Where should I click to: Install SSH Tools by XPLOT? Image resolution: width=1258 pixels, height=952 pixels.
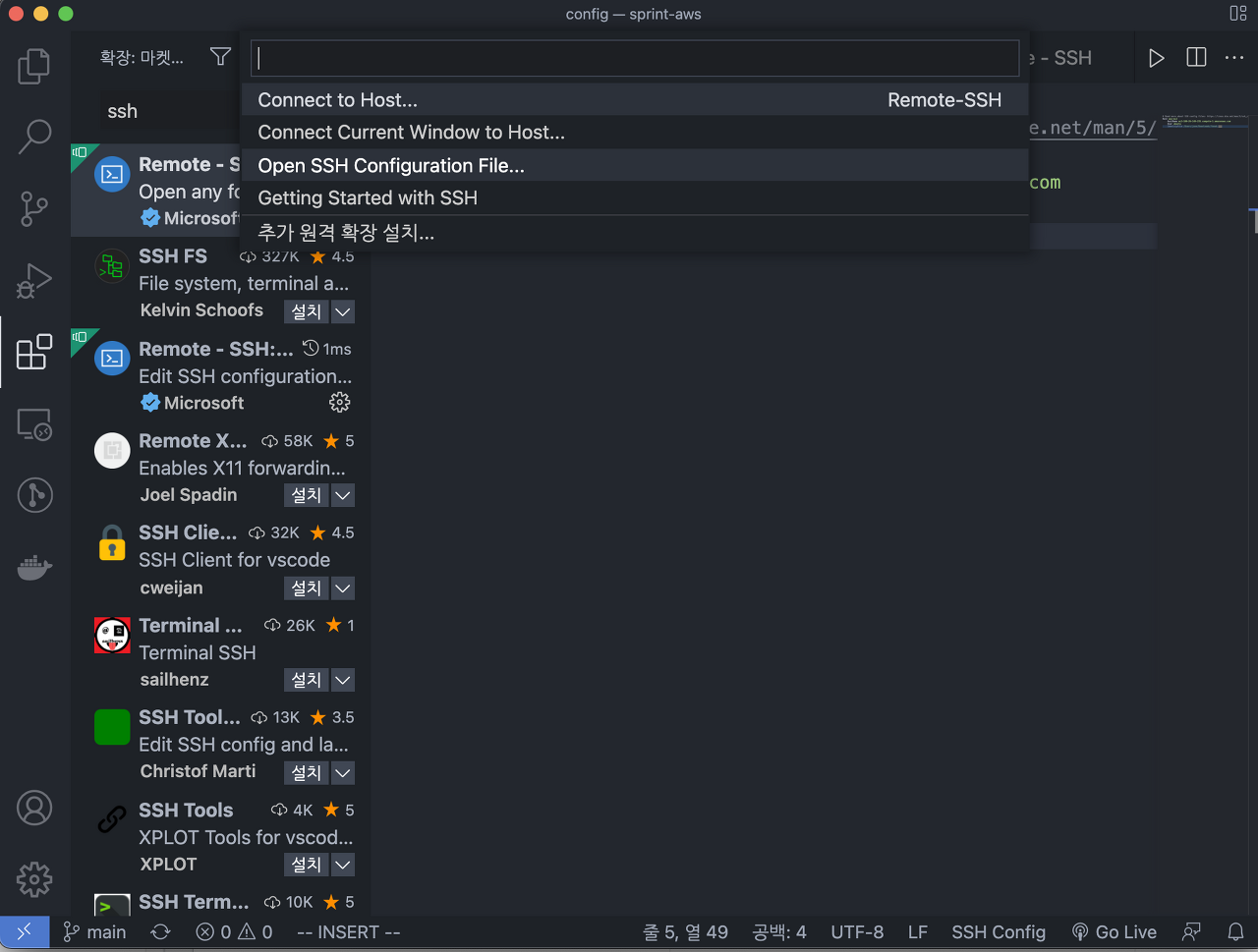pyautogui.click(x=307, y=865)
